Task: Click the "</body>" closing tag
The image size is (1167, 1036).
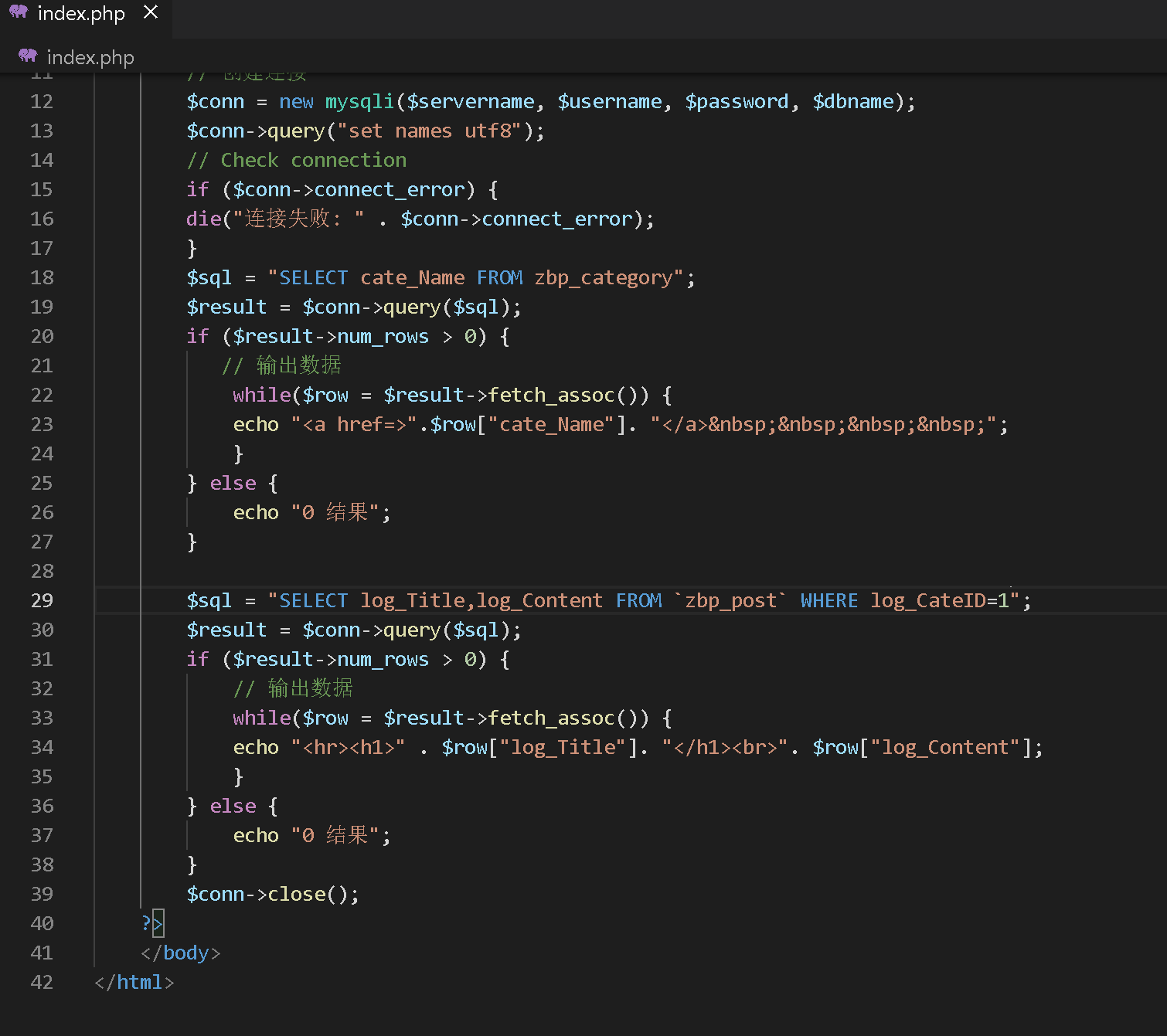Action: coord(181,953)
